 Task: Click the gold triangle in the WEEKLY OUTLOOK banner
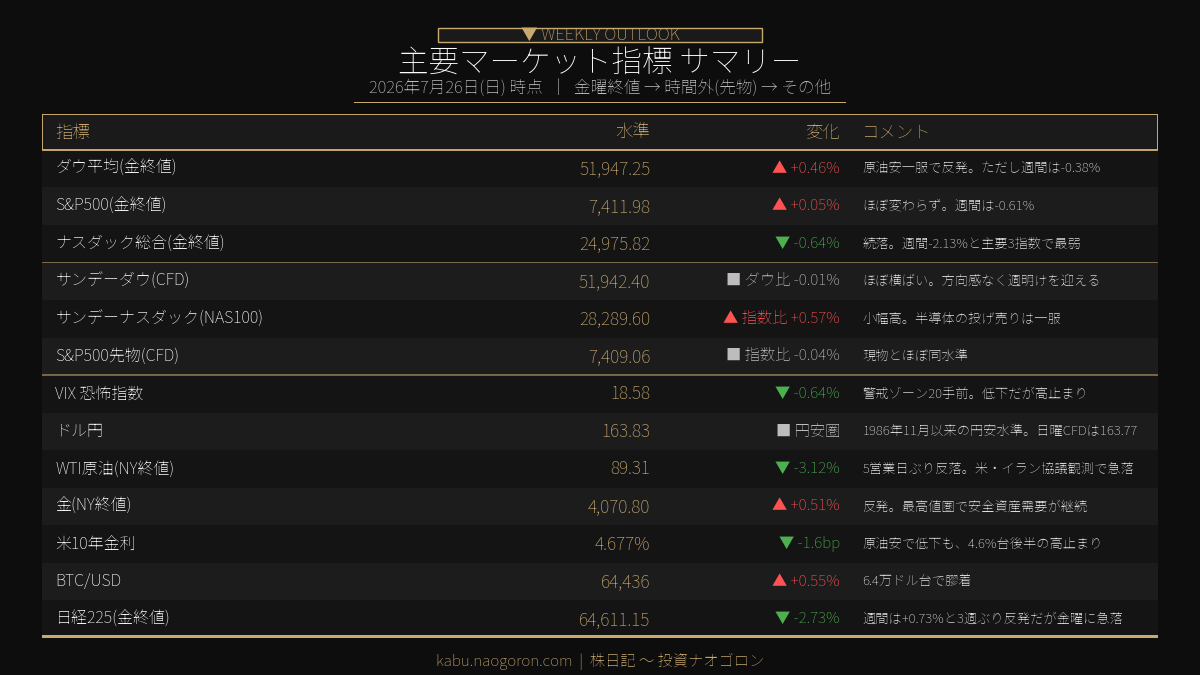(x=530, y=35)
